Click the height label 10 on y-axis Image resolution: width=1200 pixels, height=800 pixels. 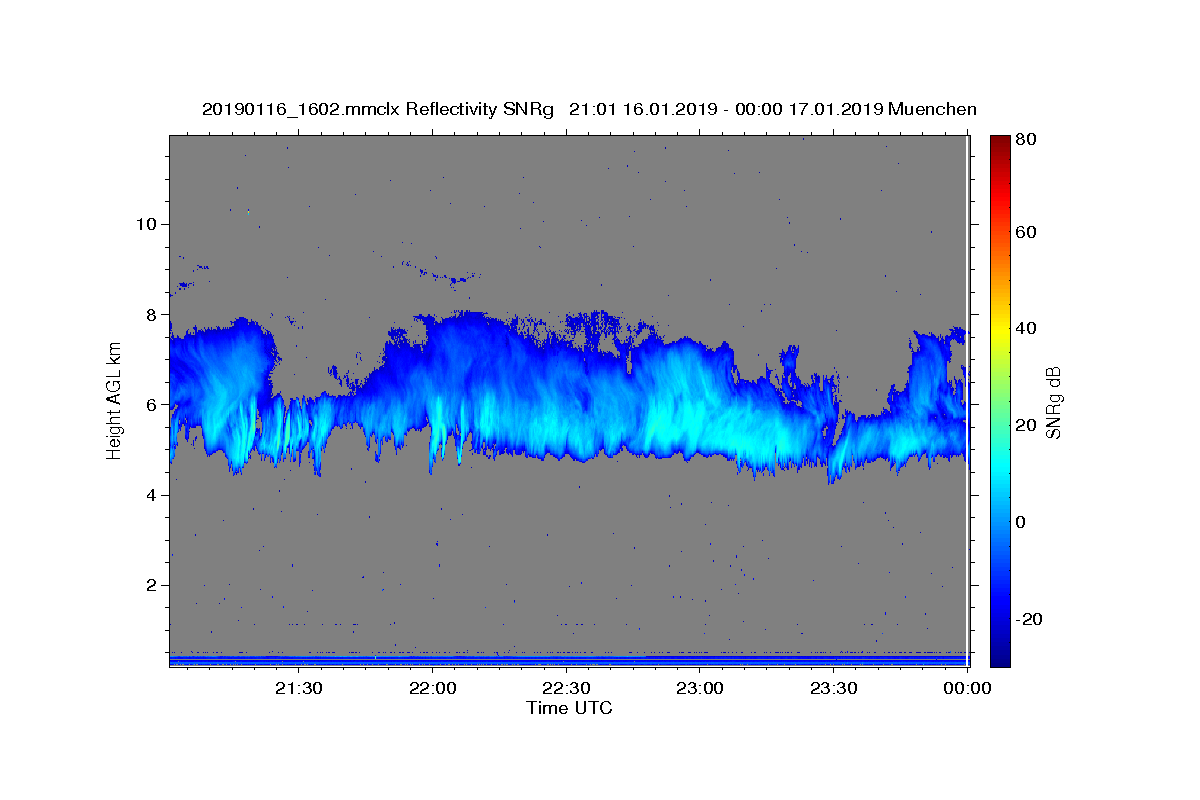pyautogui.click(x=144, y=224)
